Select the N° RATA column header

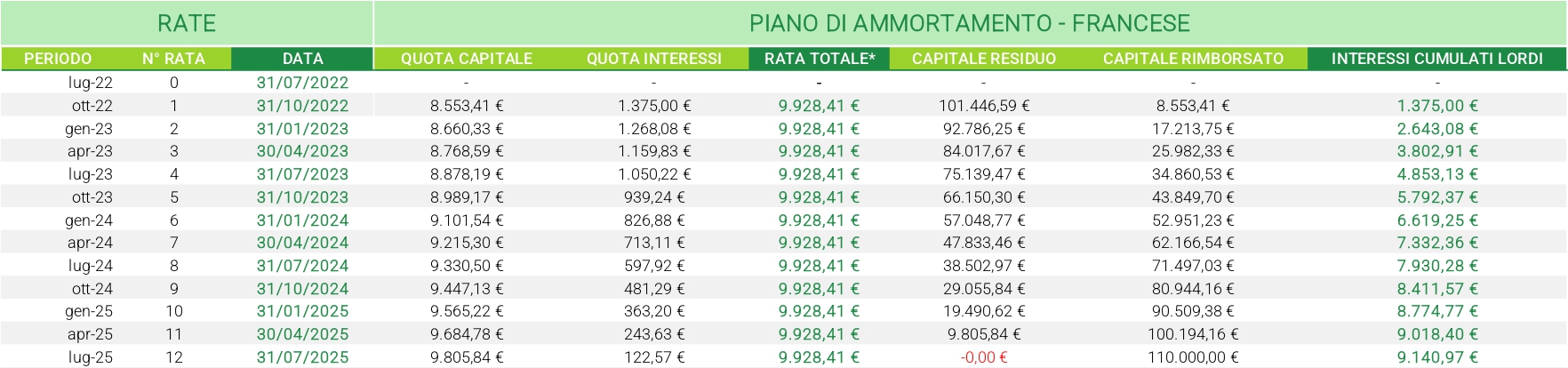point(173,59)
